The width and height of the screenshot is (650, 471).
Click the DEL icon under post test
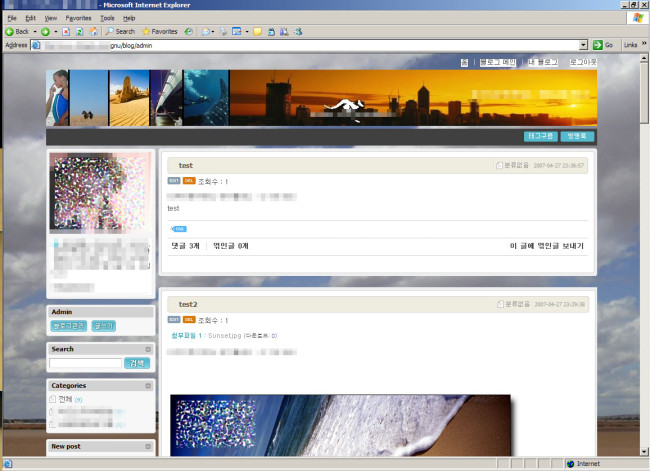189,181
